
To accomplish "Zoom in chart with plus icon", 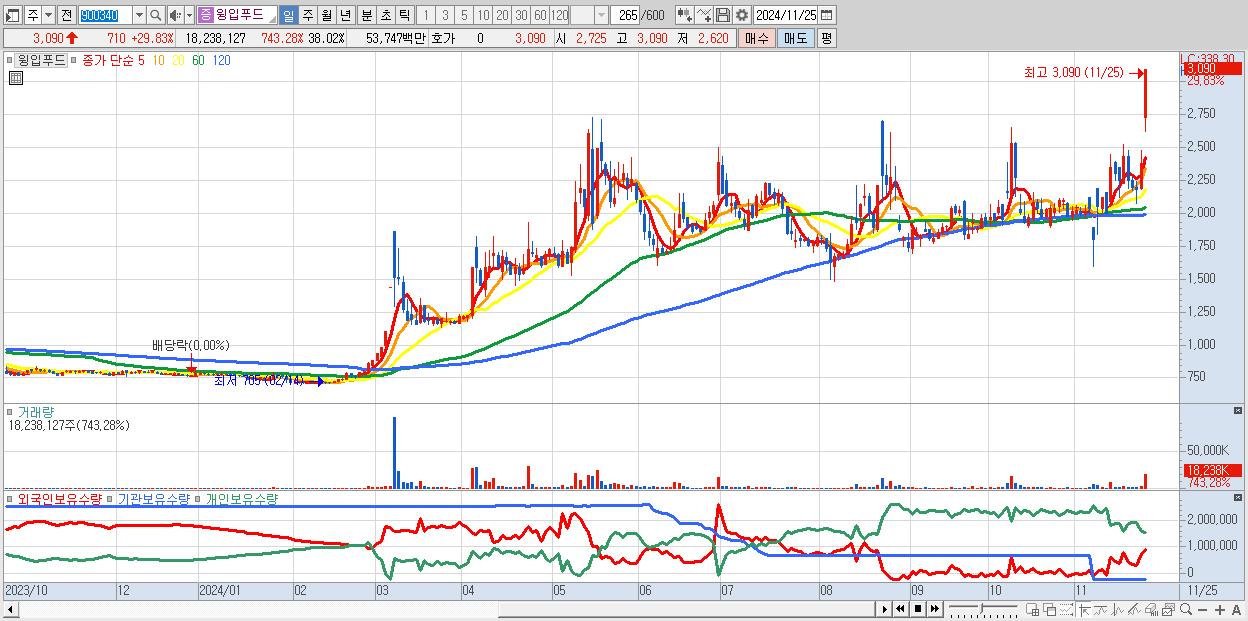I will click(x=1219, y=610).
